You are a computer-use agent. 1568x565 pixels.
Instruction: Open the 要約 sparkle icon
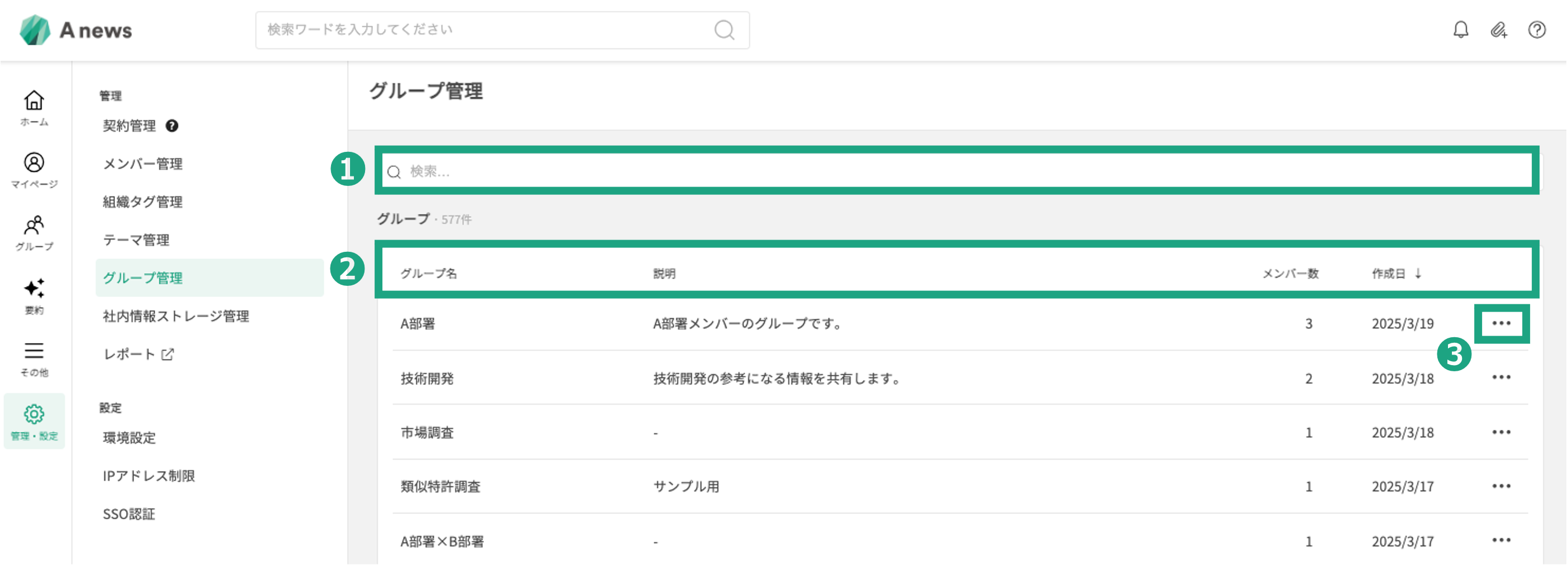click(34, 296)
